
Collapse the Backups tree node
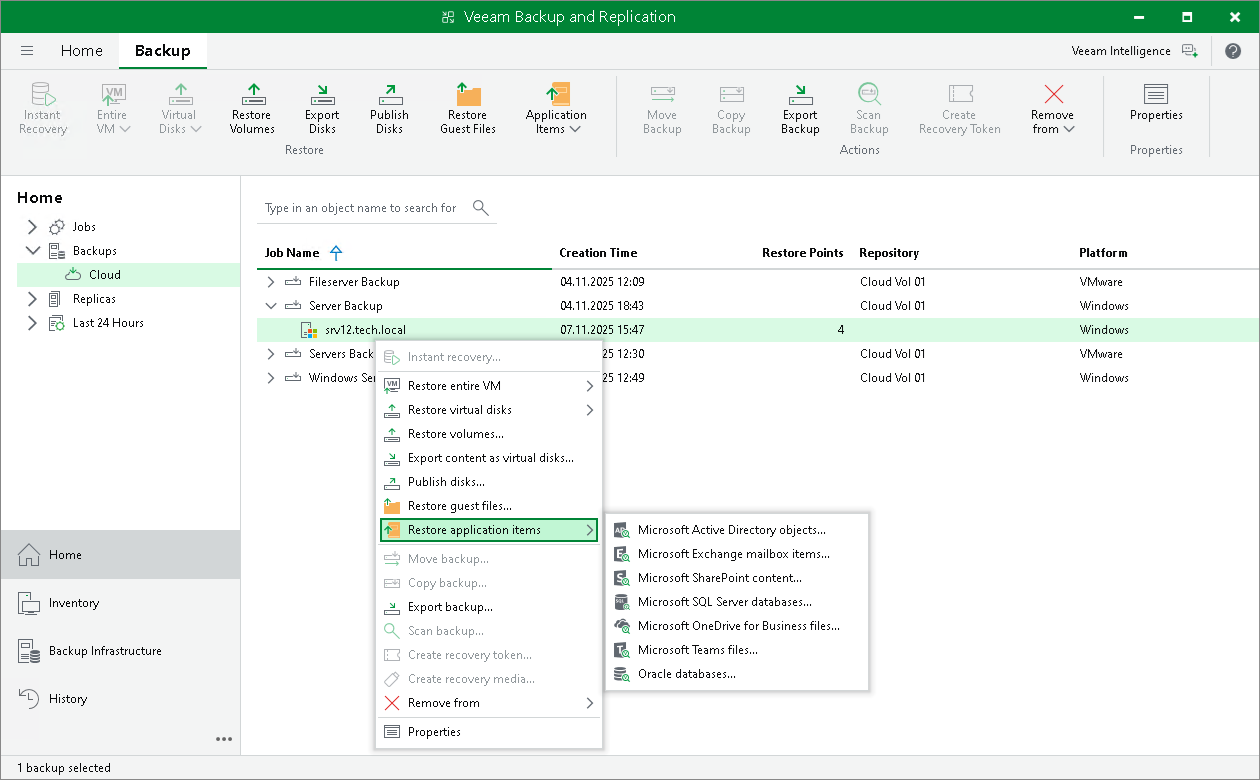pos(32,251)
